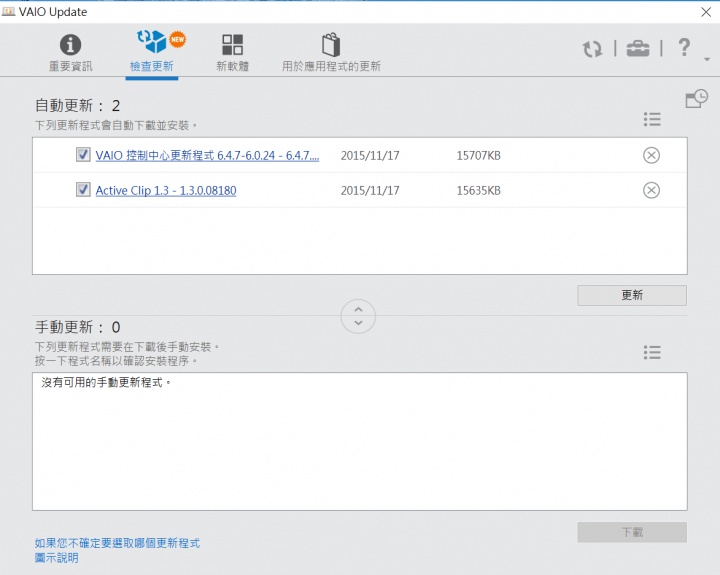720x575 pixels.
Task: Click the shopping bag icon
Action: [331, 45]
